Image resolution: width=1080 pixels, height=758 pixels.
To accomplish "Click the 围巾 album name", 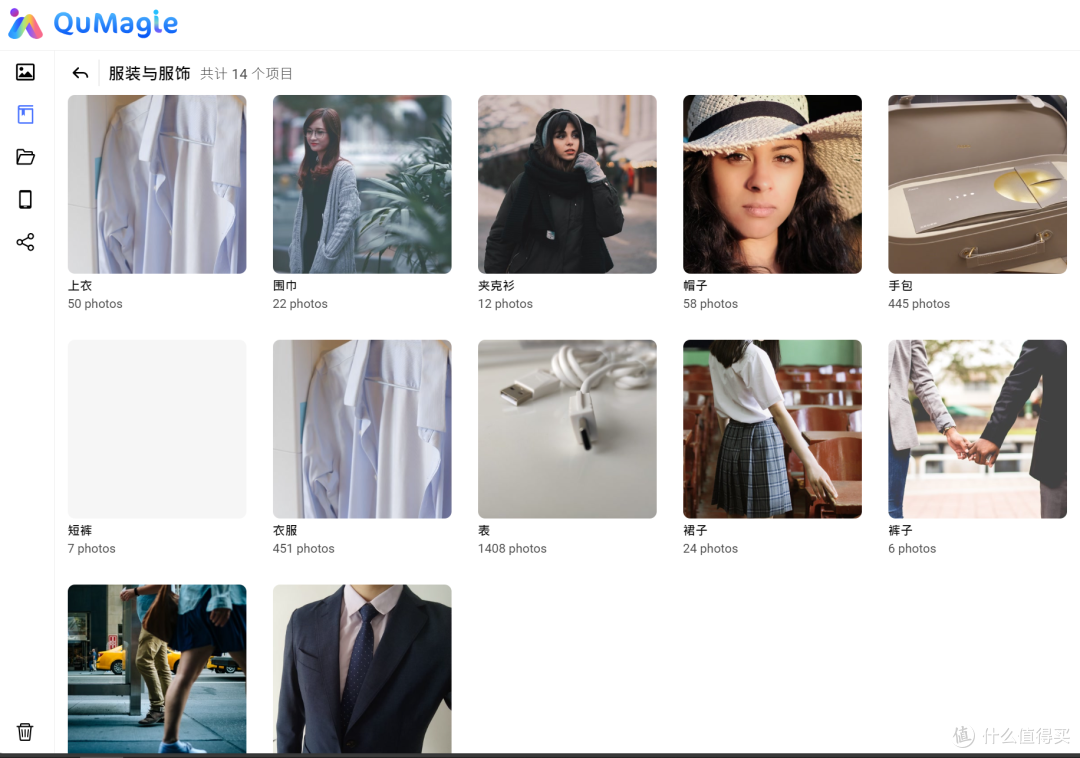I will [x=285, y=286].
